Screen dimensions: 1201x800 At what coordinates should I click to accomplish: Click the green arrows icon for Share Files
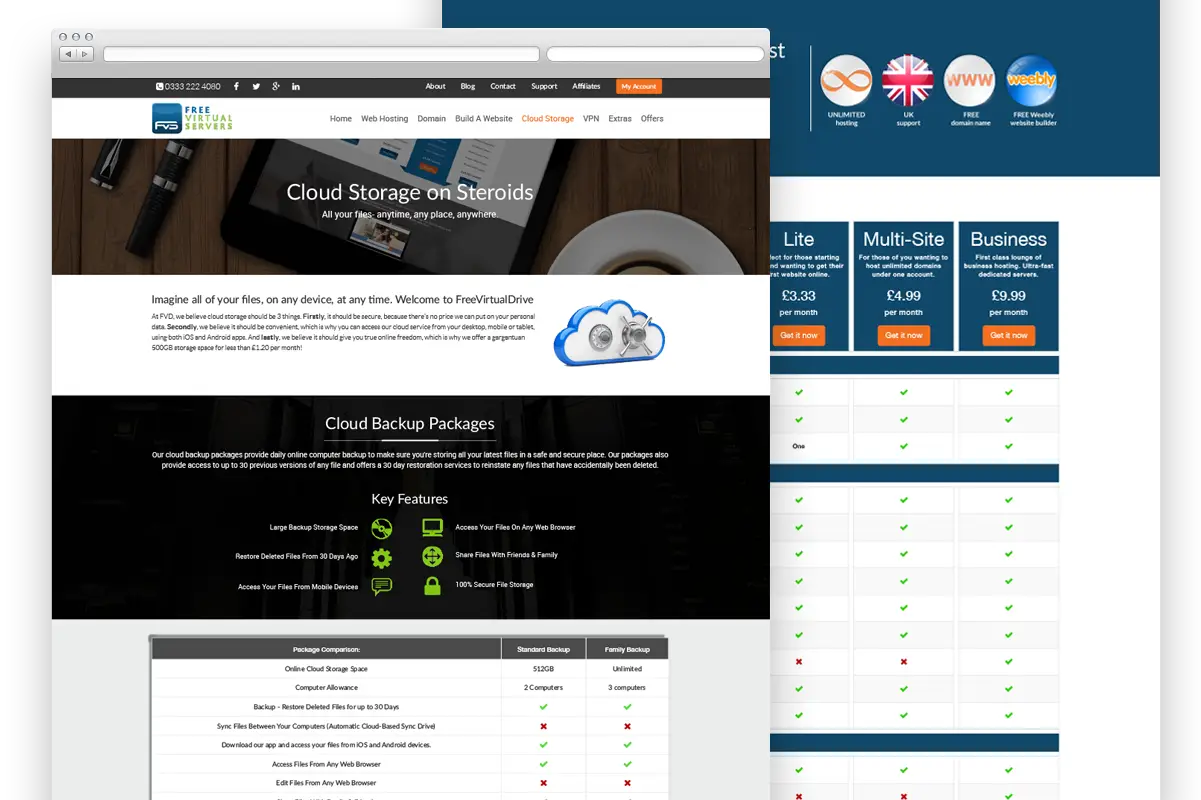(x=432, y=556)
